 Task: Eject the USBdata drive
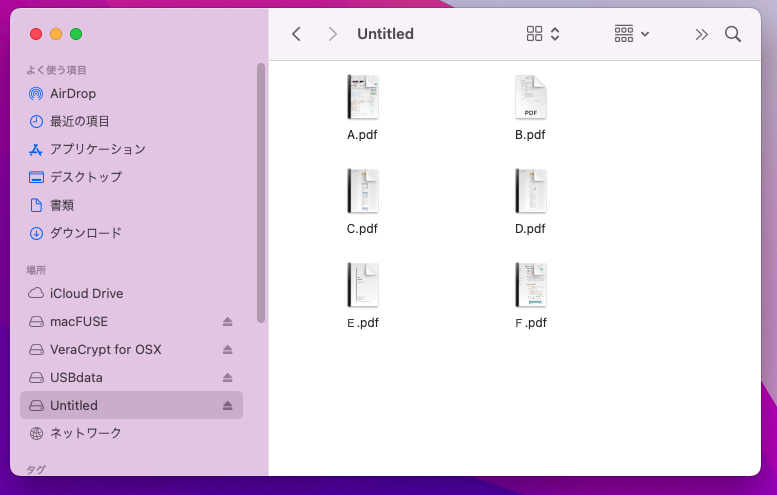[227, 378]
